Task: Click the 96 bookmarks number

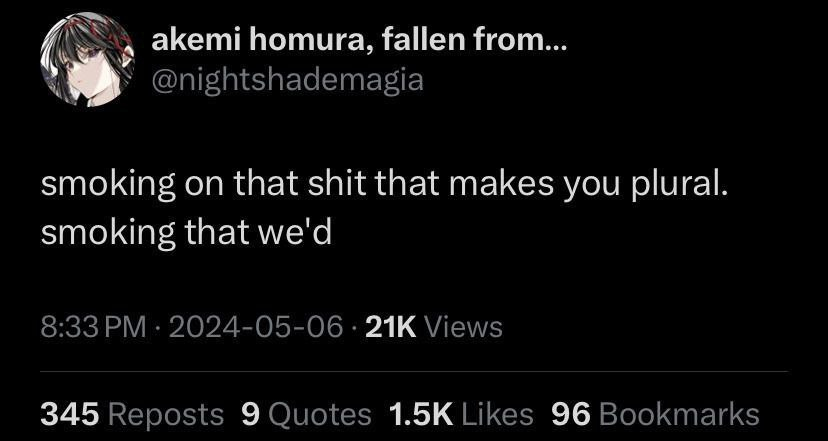Action: (571, 414)
